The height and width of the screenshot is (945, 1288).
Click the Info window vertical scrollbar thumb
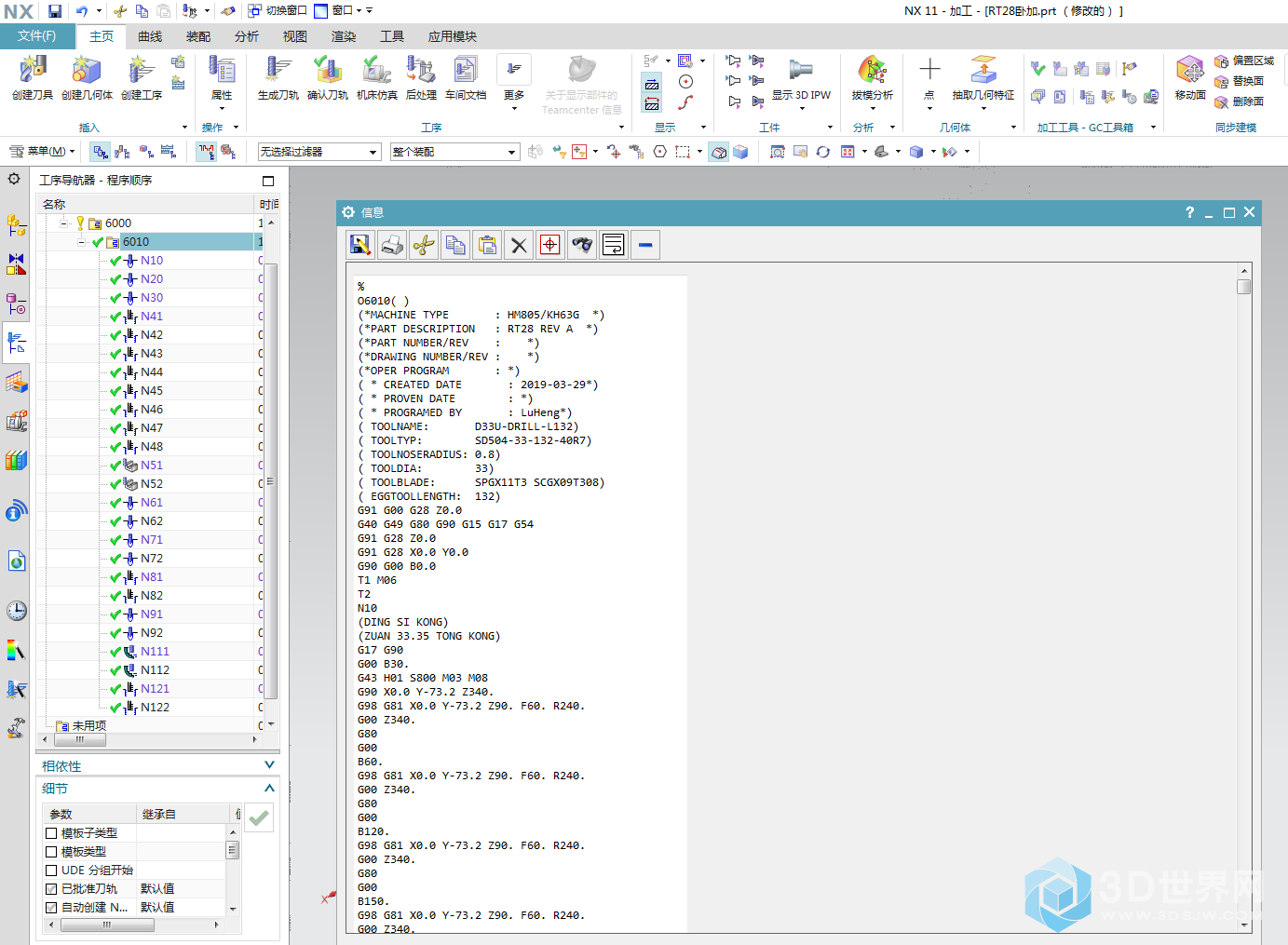pyautogui.click(x=1244, y=287)
